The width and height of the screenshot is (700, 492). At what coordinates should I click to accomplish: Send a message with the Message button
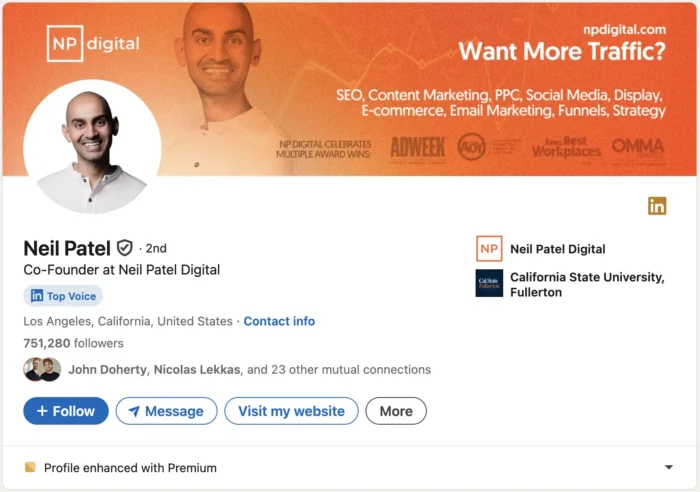(166, 411)
